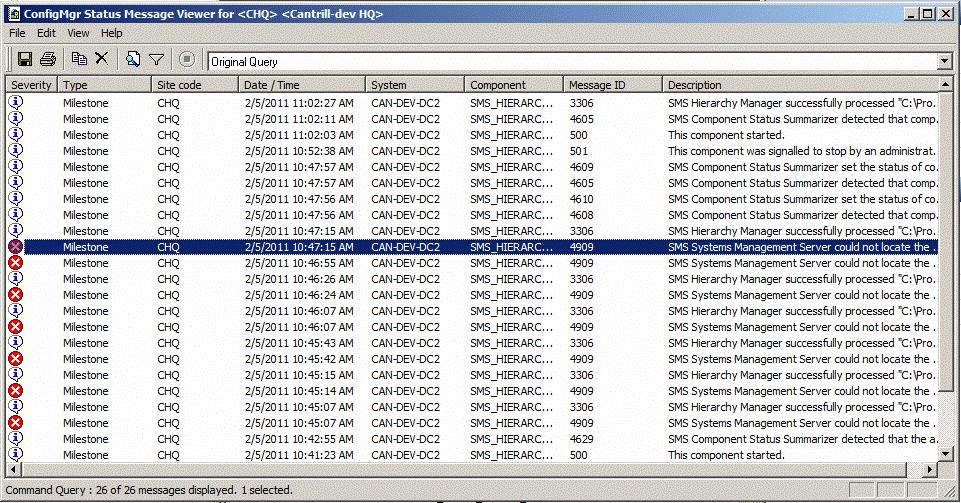Select message ID 4629 cell
961x503 pixels.
(x=581, y=439)
